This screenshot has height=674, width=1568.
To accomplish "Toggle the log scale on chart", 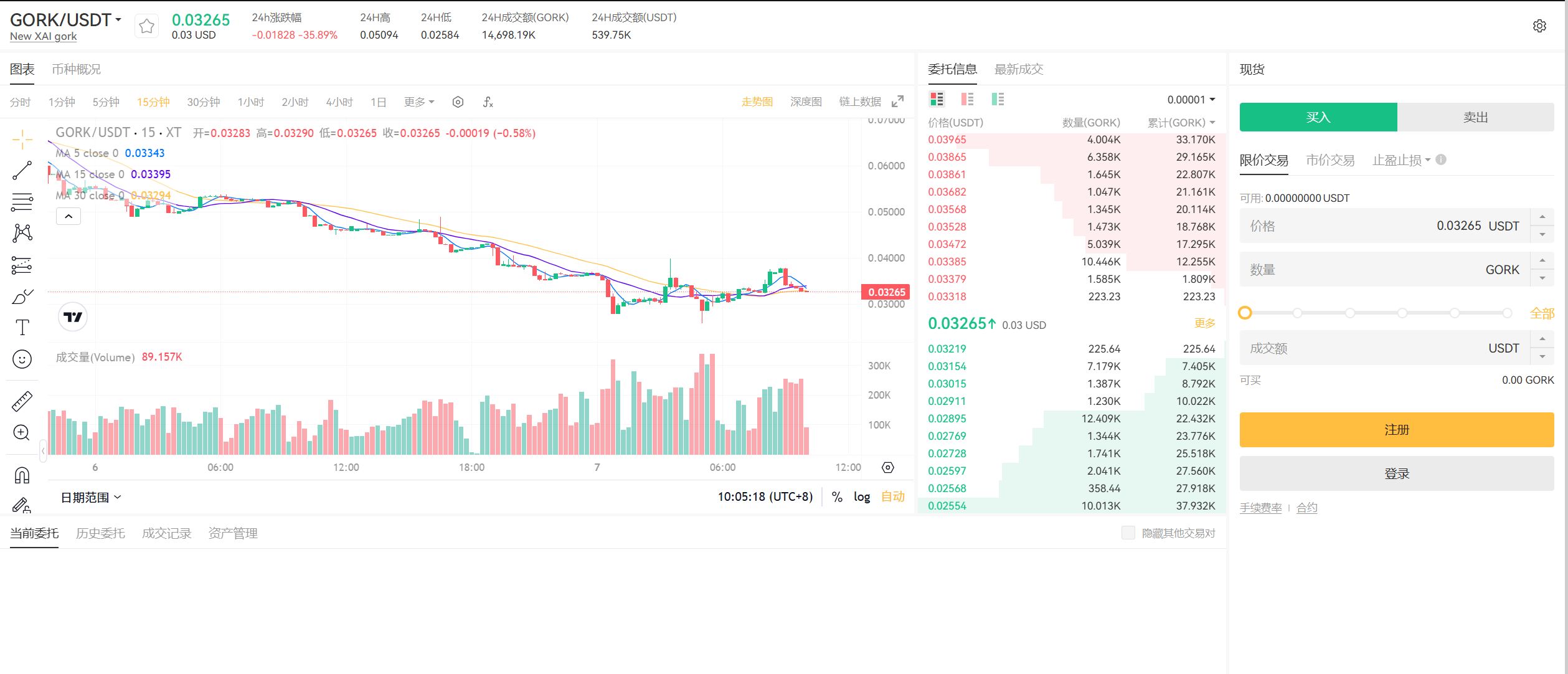I will coord(861,496).
